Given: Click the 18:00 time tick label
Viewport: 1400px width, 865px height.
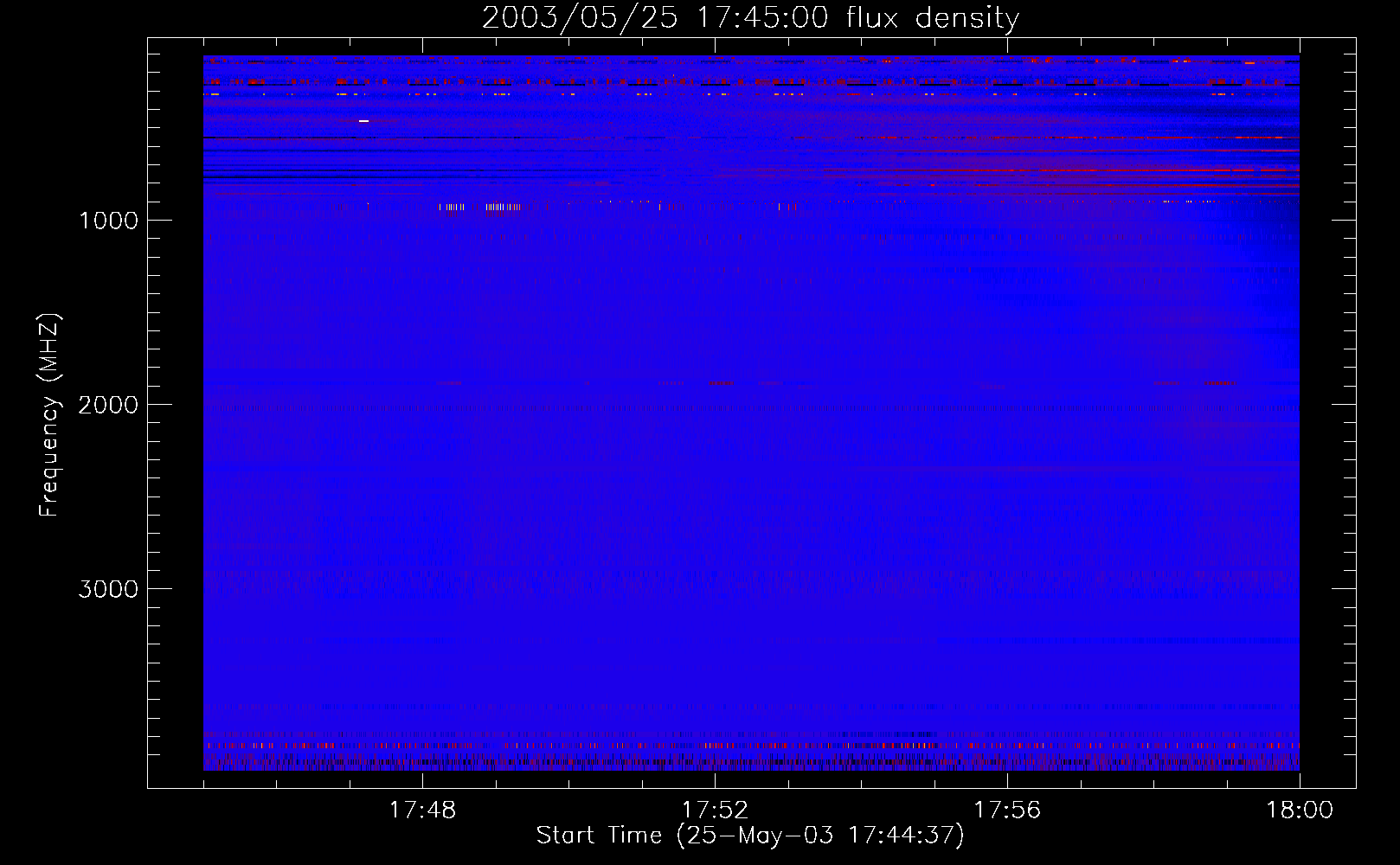Looking at the screenshot, I should pos(1300,811).
